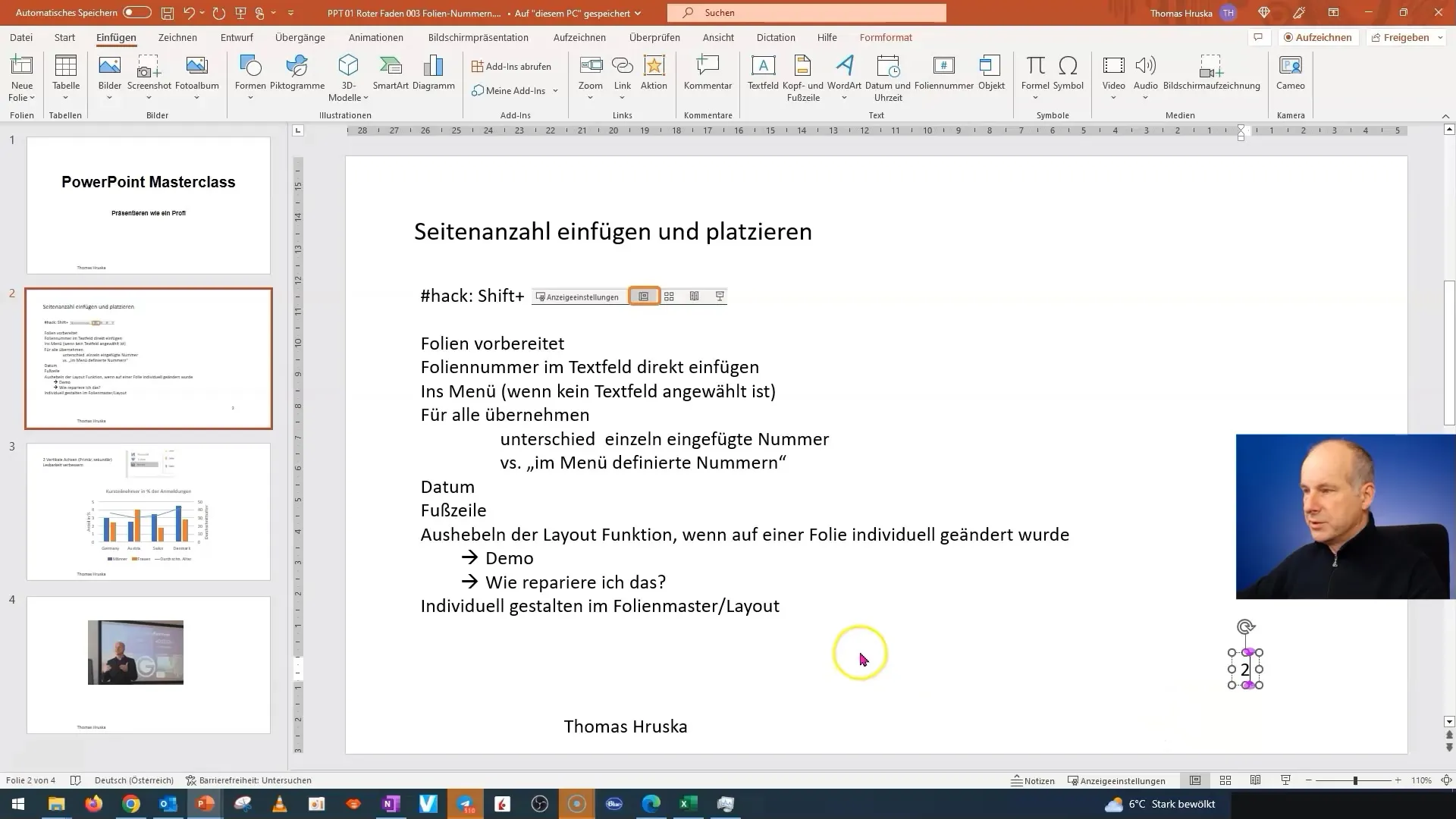Click the Aufzeichnen button at top right

[1317, 37]
